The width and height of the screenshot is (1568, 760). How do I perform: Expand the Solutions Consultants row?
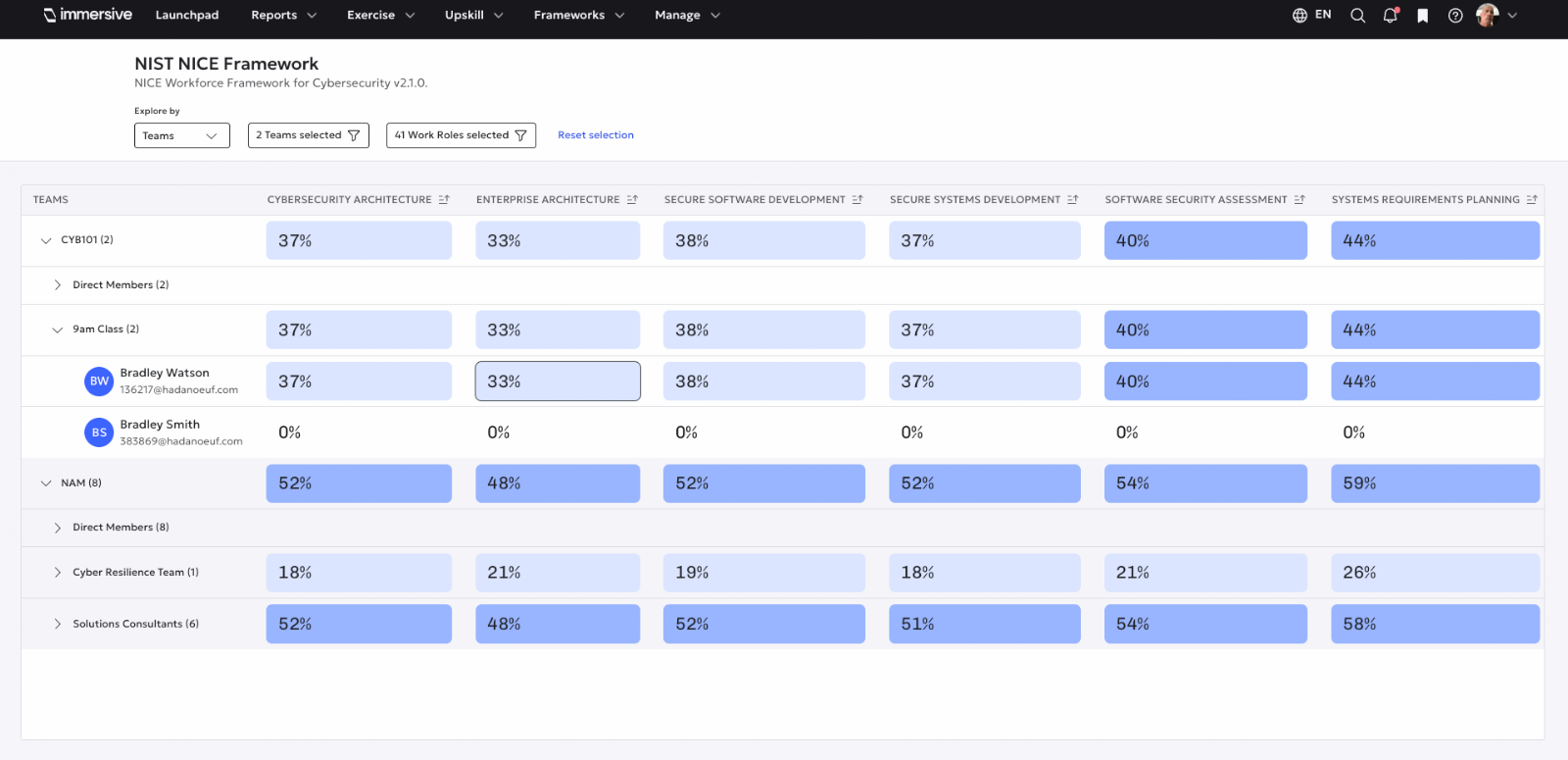[x=58, y=624]
